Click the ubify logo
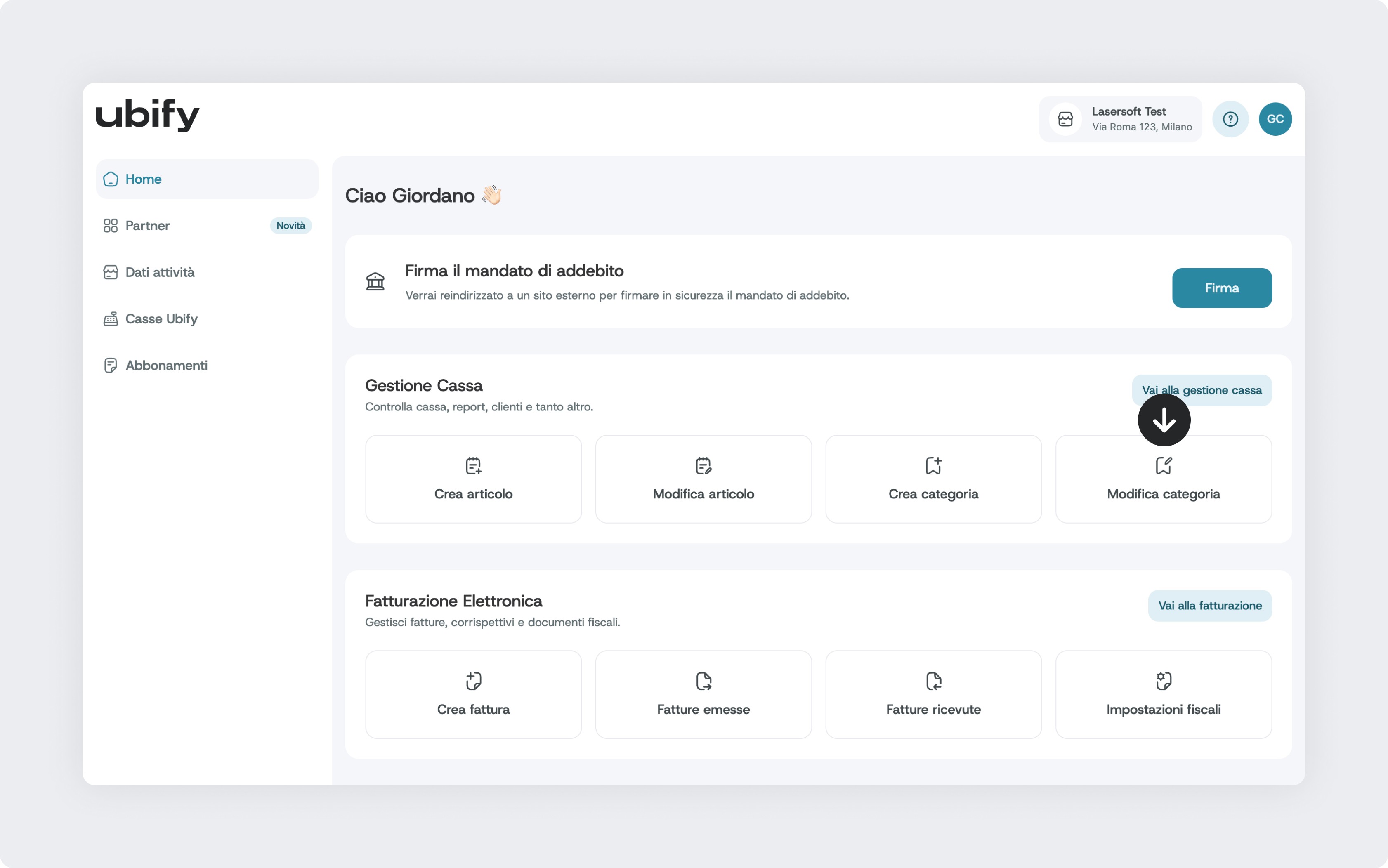Screen dimensions: 1388x868 click(148, 116)
